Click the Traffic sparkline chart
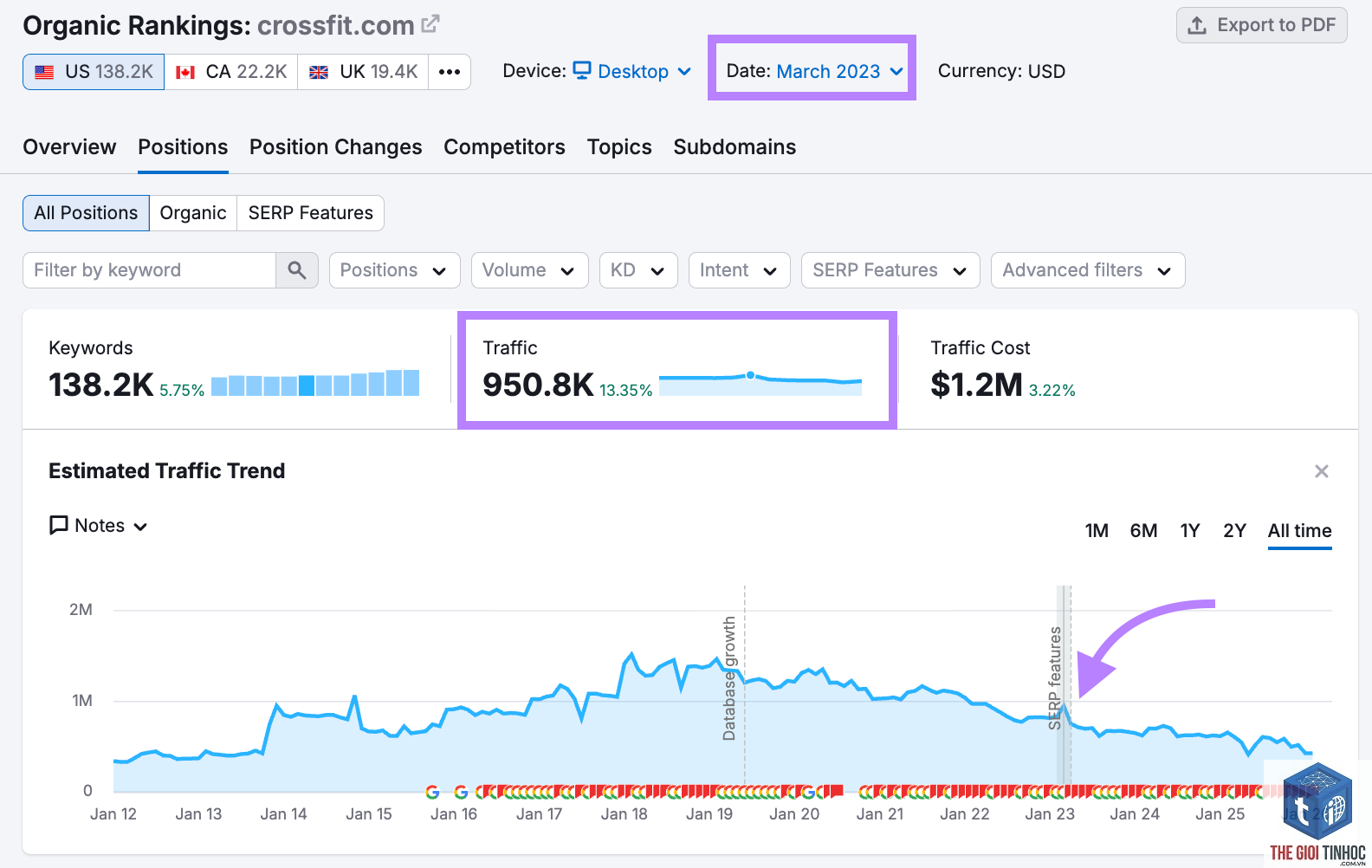1372x868 pixels. point(760,382)
